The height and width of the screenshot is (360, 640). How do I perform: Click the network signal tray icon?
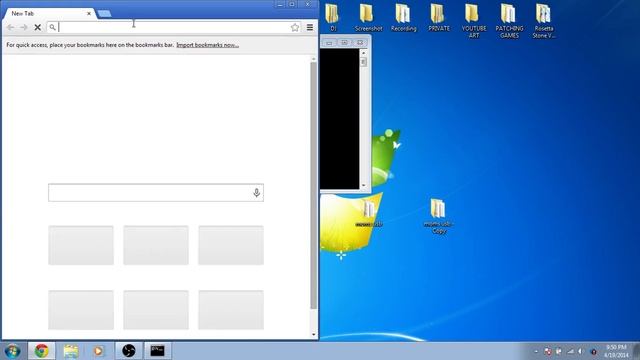[570, 351]
